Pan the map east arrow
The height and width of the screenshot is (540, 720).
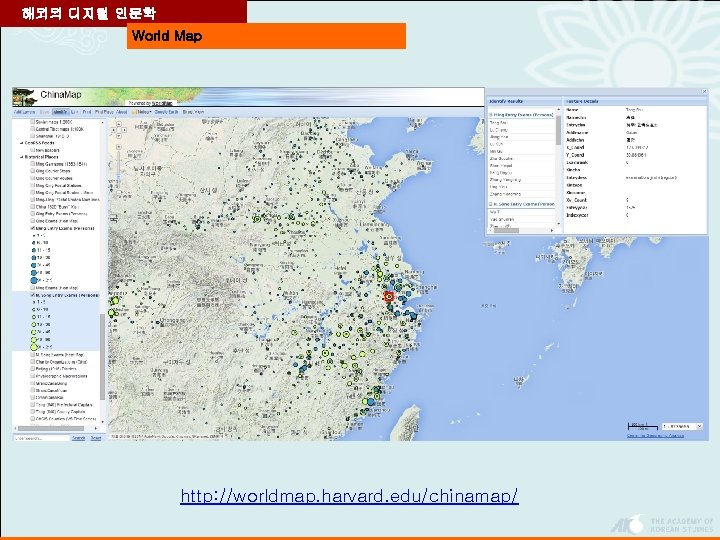(124, 129)
